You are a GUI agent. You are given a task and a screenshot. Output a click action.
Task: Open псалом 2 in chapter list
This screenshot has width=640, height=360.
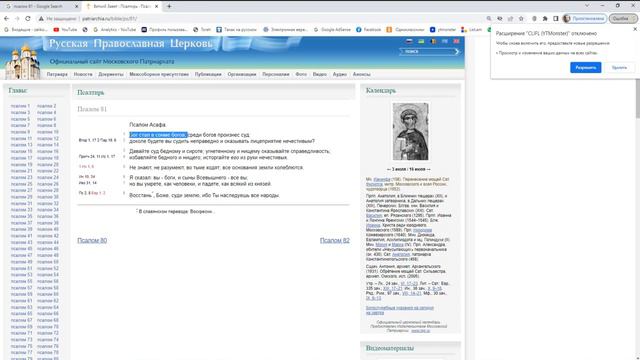47,106
